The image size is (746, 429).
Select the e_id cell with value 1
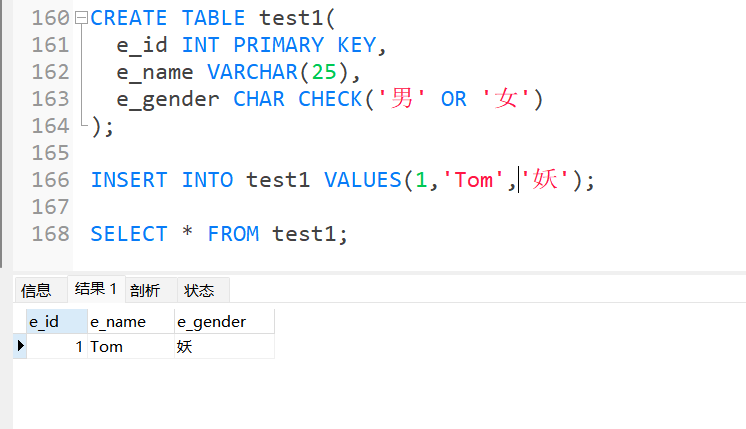click(x=57, y=346)
